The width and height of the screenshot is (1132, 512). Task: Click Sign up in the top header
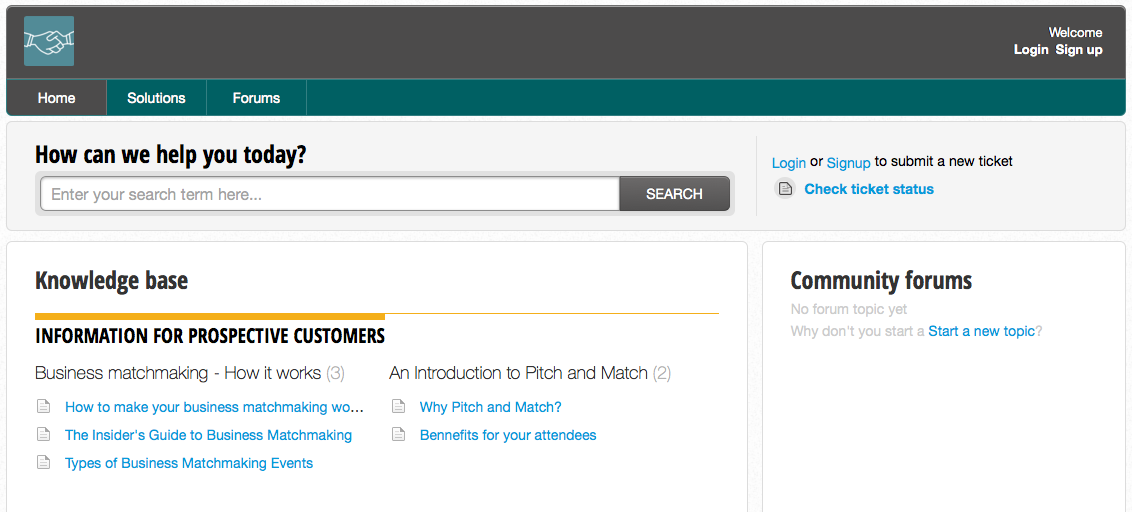point(1079,50)
